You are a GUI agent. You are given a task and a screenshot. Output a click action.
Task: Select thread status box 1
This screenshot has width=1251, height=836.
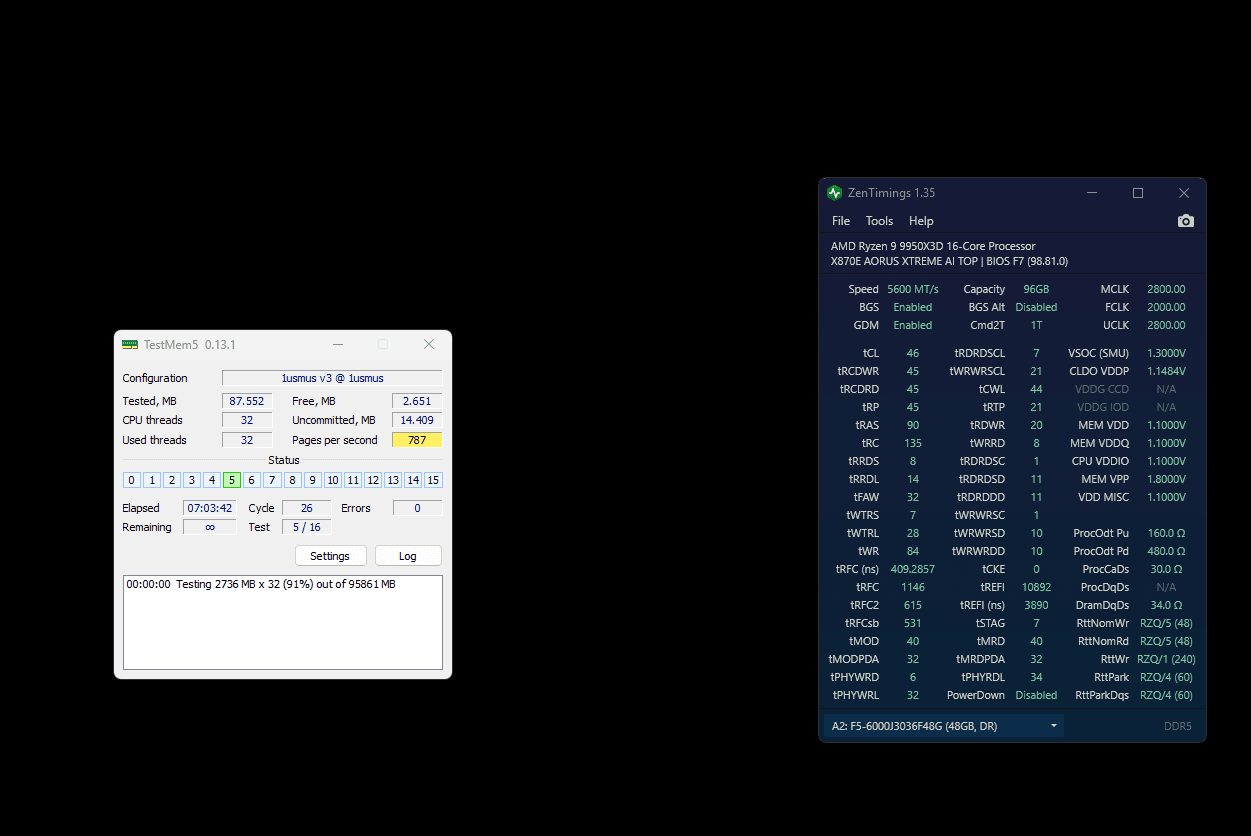(x=152, y=480)
